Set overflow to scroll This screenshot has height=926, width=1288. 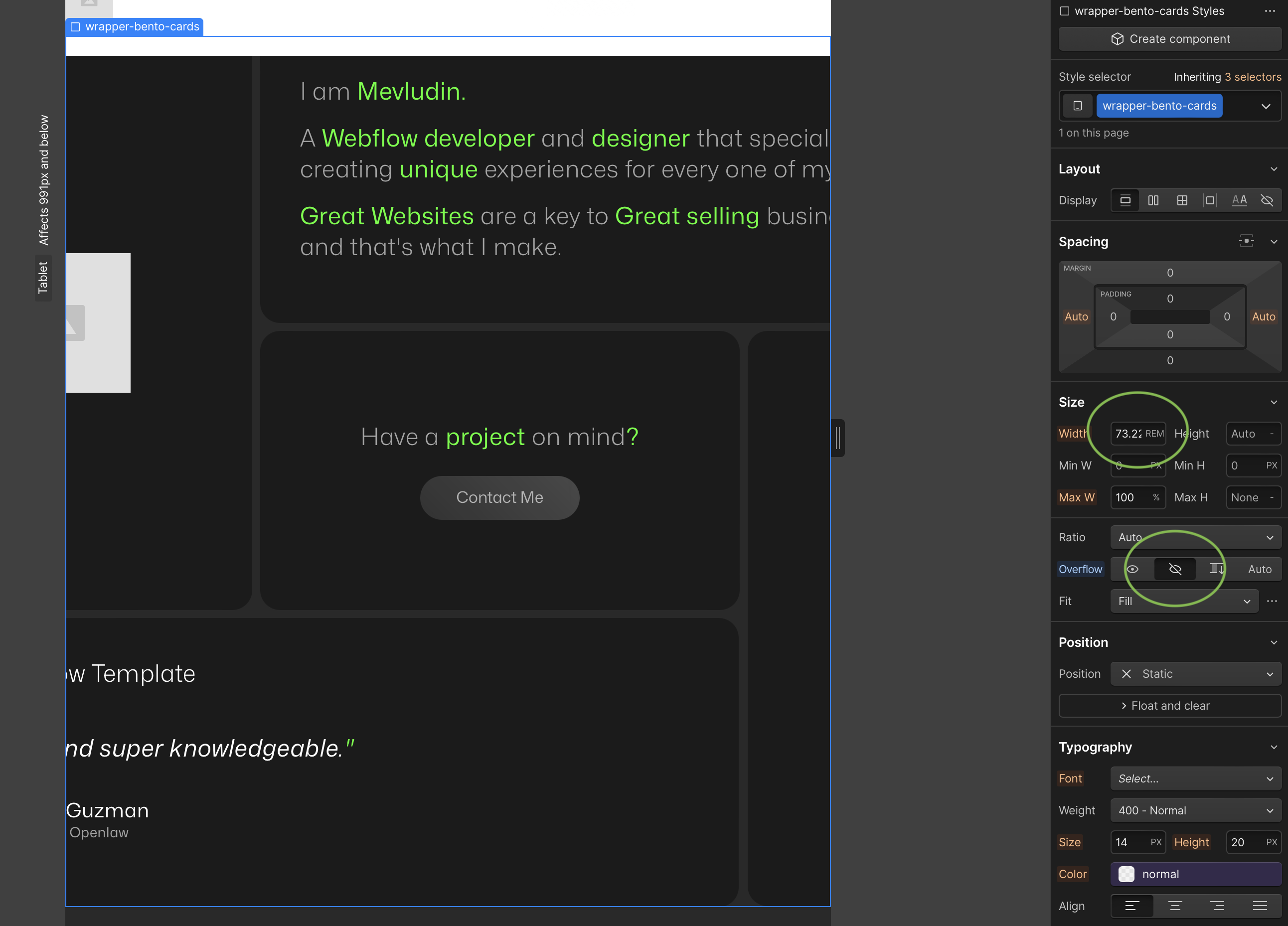[1216, 569]
